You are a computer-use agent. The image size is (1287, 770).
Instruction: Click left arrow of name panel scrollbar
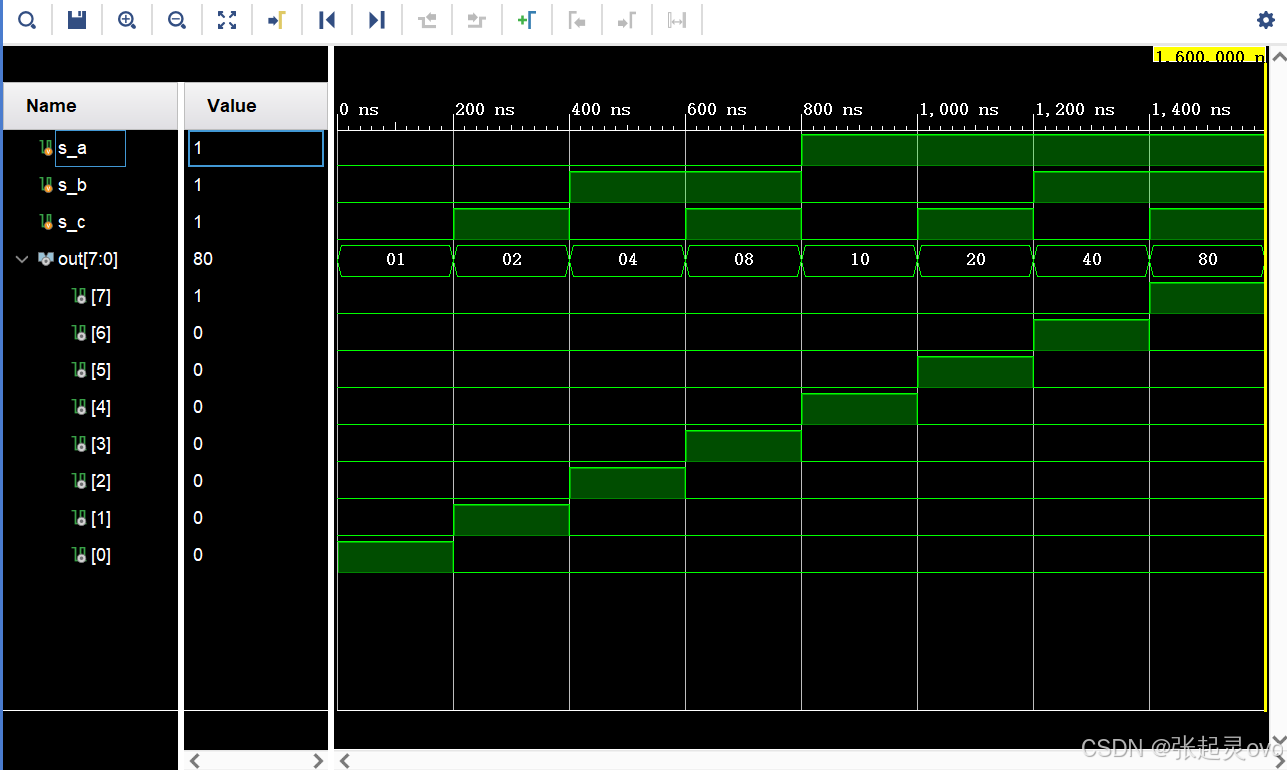click(195, 761)
